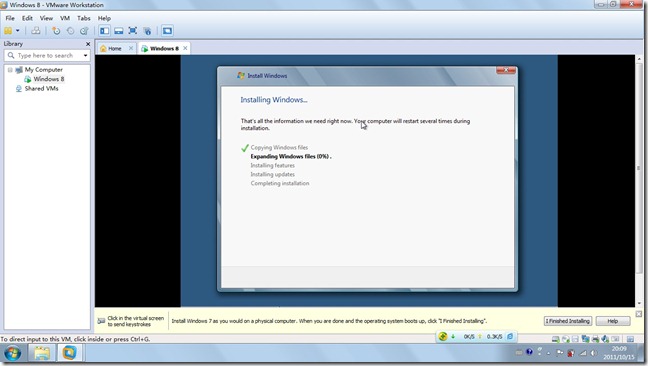Click the blue icon on speed widget
Screen dimensions: 648x366
coord(510,337)
